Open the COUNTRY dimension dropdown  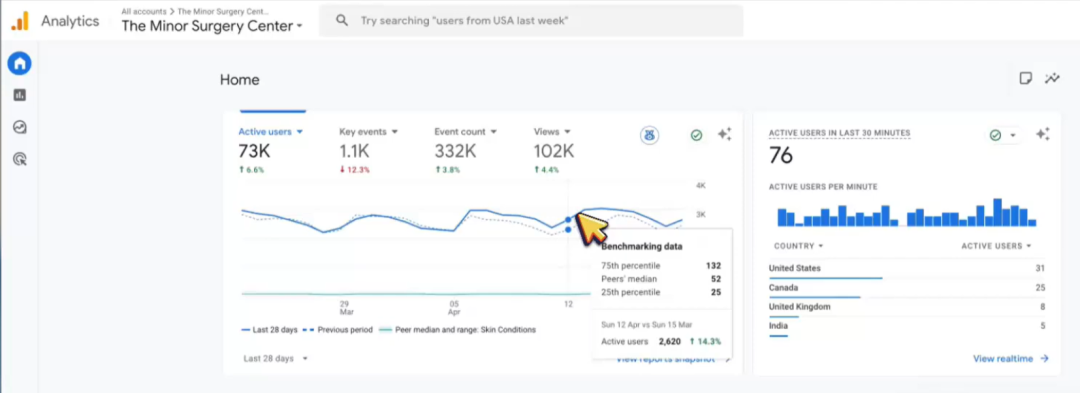(798, 246)
